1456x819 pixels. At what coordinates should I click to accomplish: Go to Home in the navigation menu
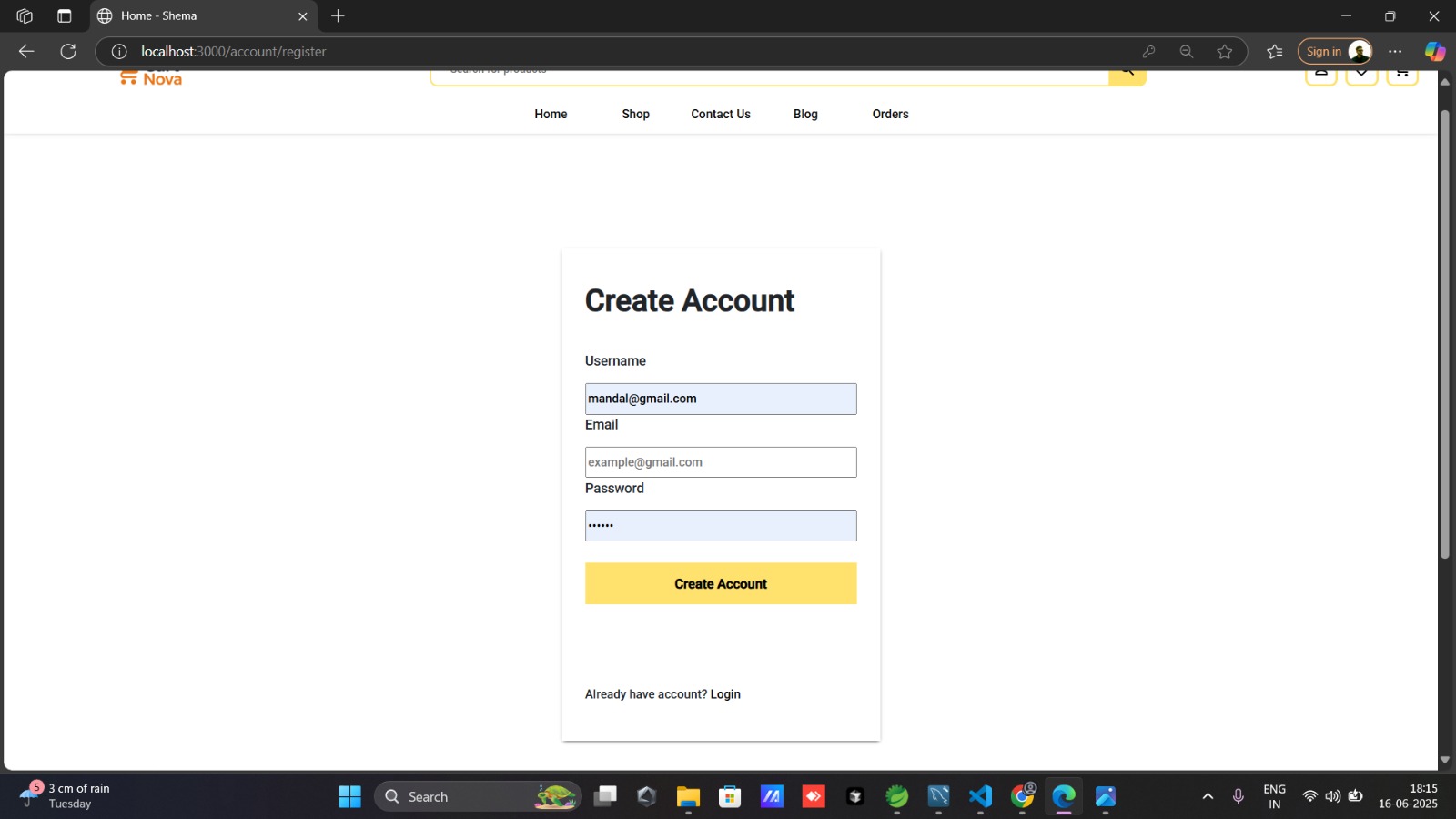tap(551, 114)
